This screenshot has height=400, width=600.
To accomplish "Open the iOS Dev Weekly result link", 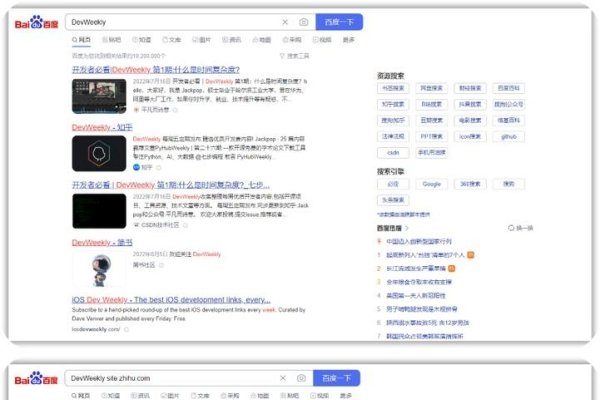I will point(171,300).
